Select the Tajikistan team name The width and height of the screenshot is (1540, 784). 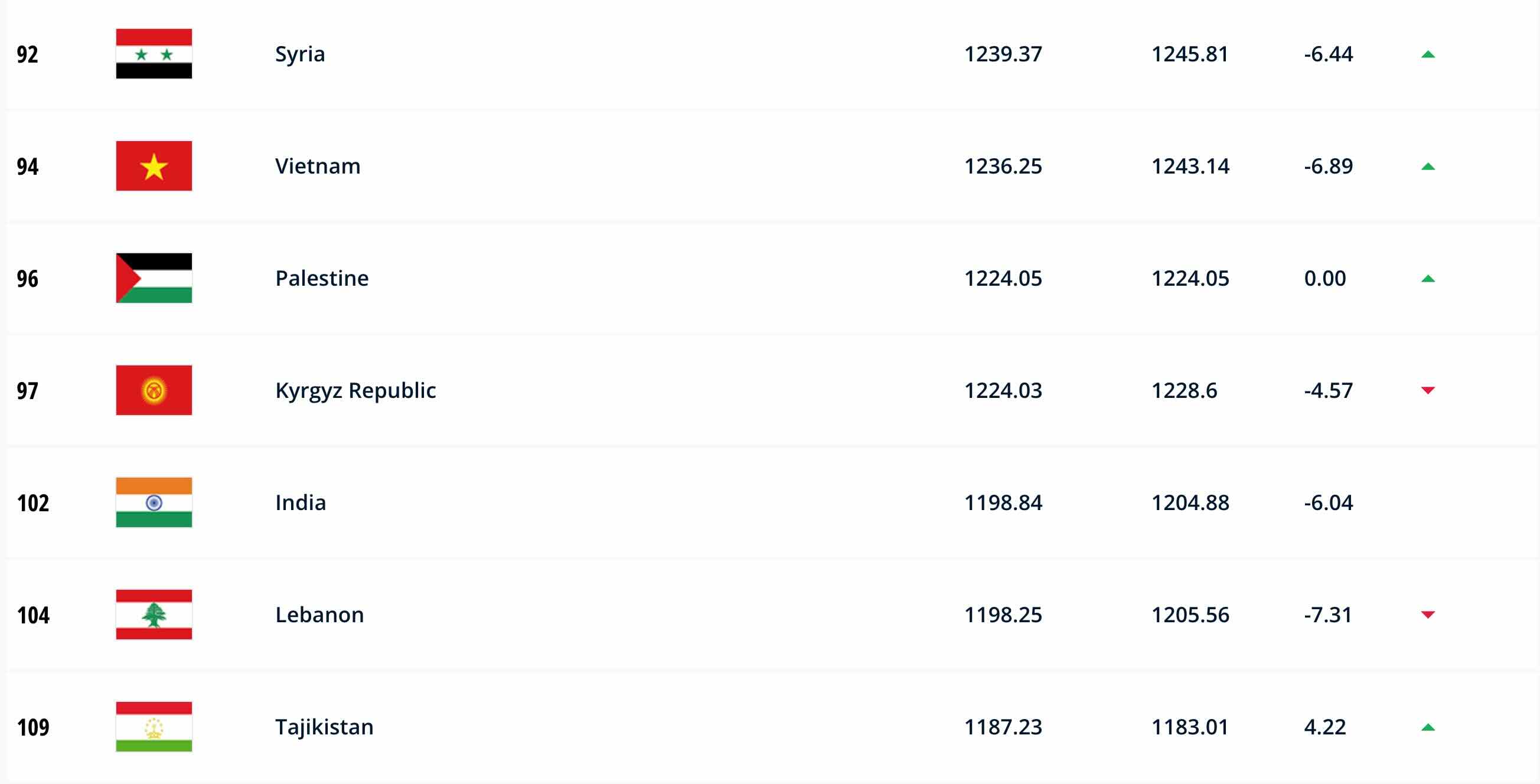[x=324, y=727]
